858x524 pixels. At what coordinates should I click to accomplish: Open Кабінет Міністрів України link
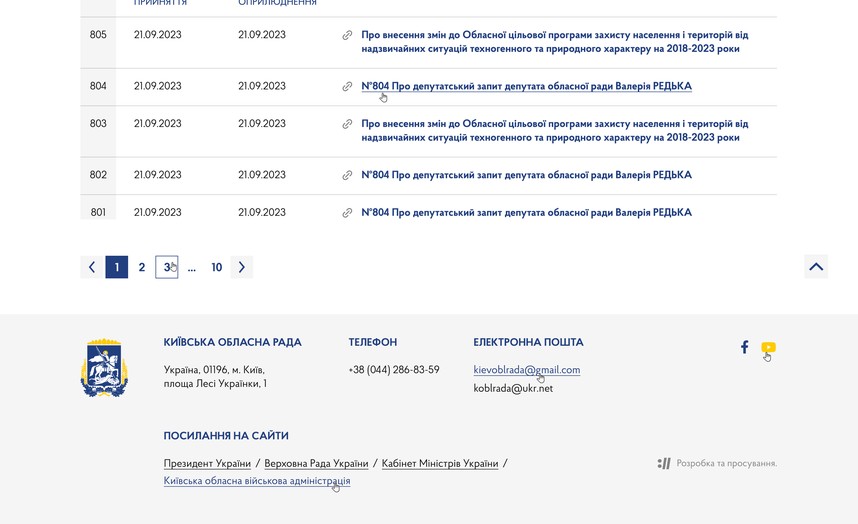pos(440,463)
